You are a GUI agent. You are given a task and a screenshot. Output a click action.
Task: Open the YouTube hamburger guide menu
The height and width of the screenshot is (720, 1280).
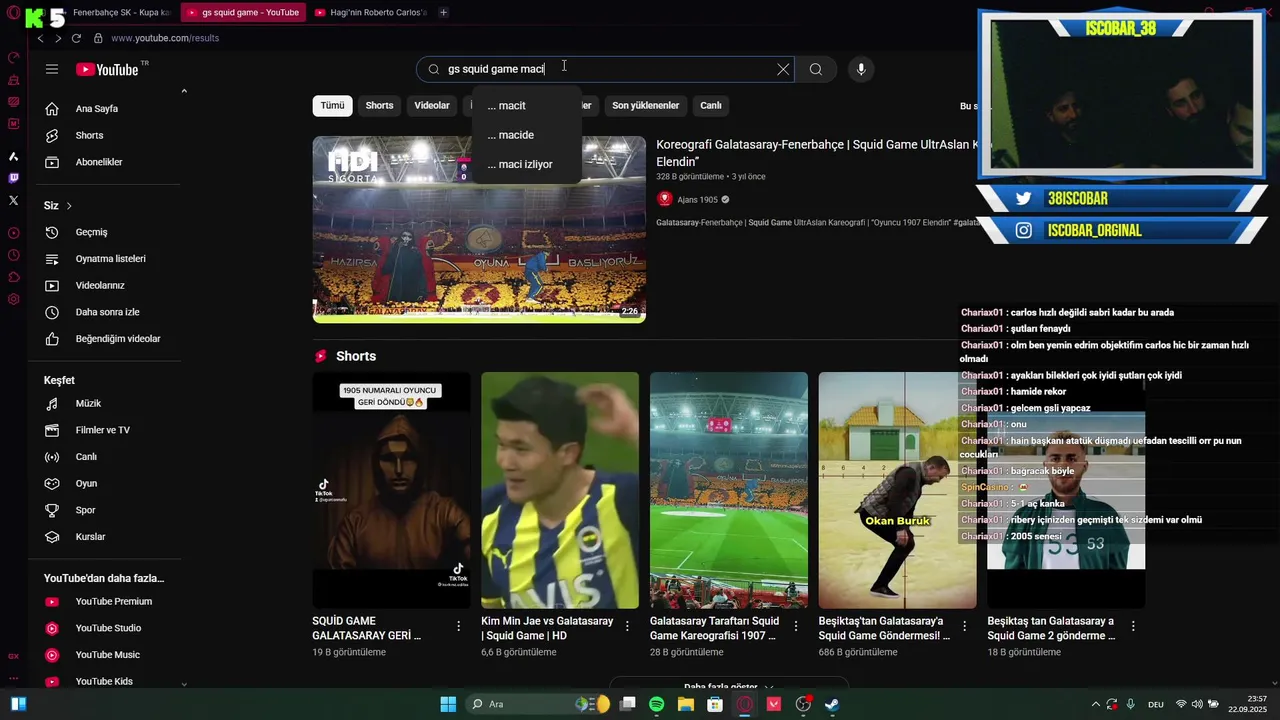point(52,69)
